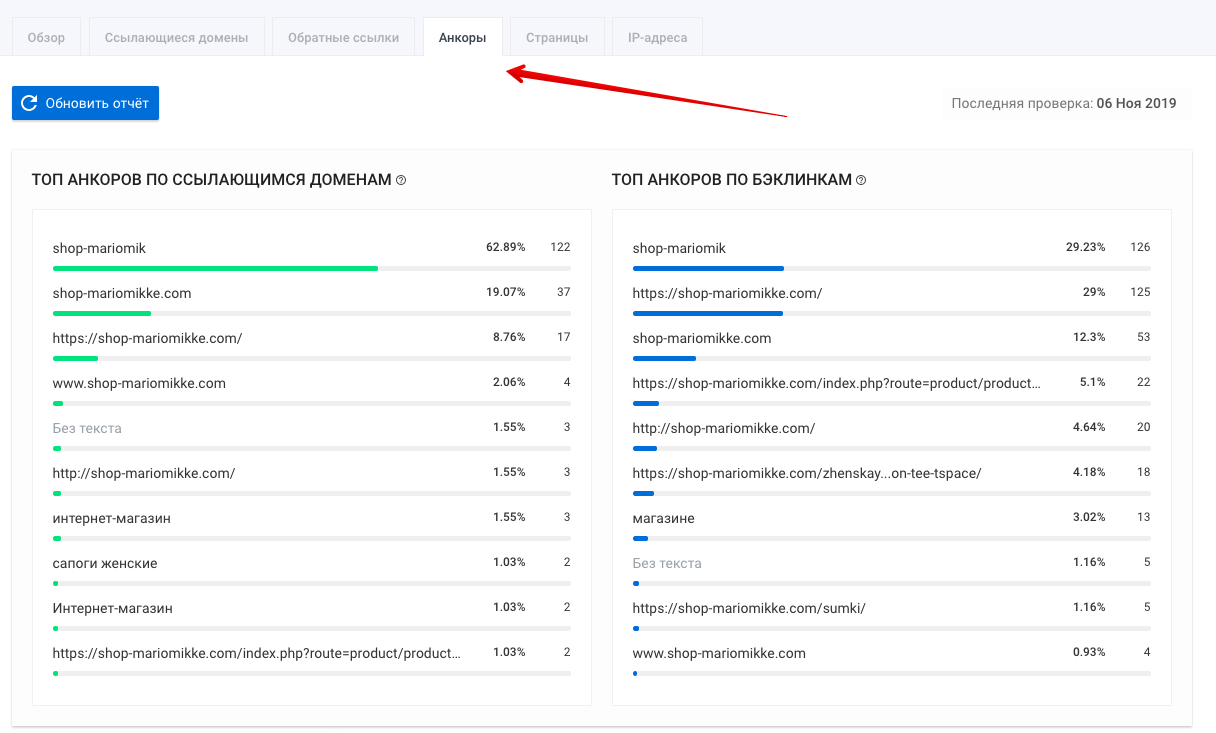Click shop-mariomikke.com in backlinks list
Image resolution: width=1216 pixels, height=733 pixels.
702,338
